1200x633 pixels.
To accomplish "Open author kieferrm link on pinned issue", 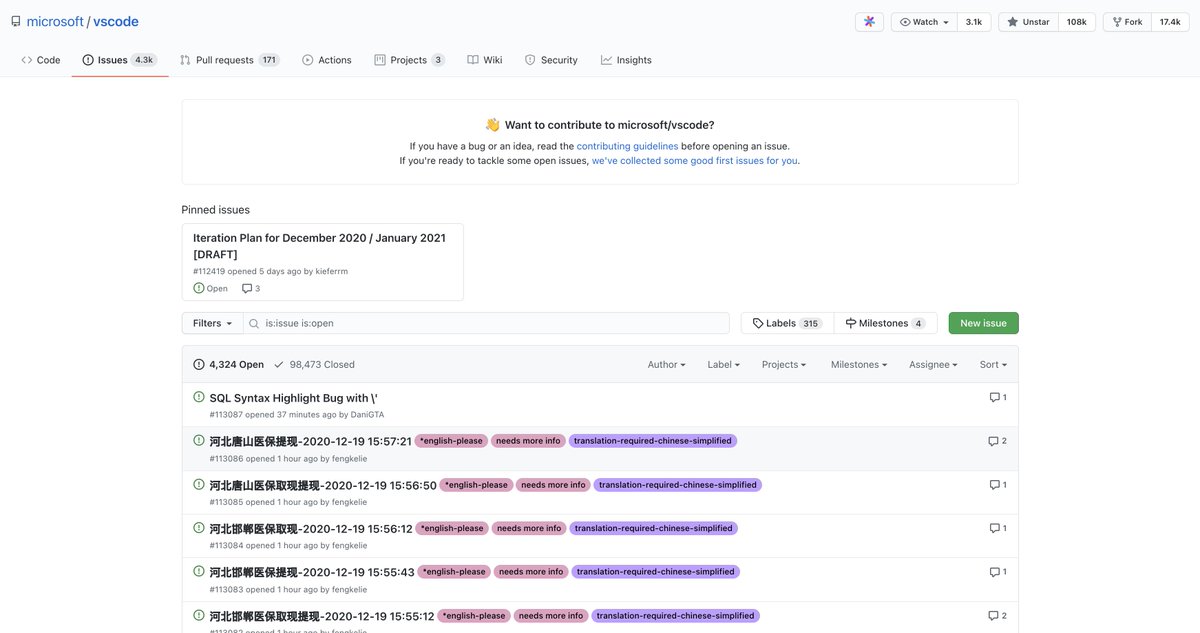I will coord(331,272).
